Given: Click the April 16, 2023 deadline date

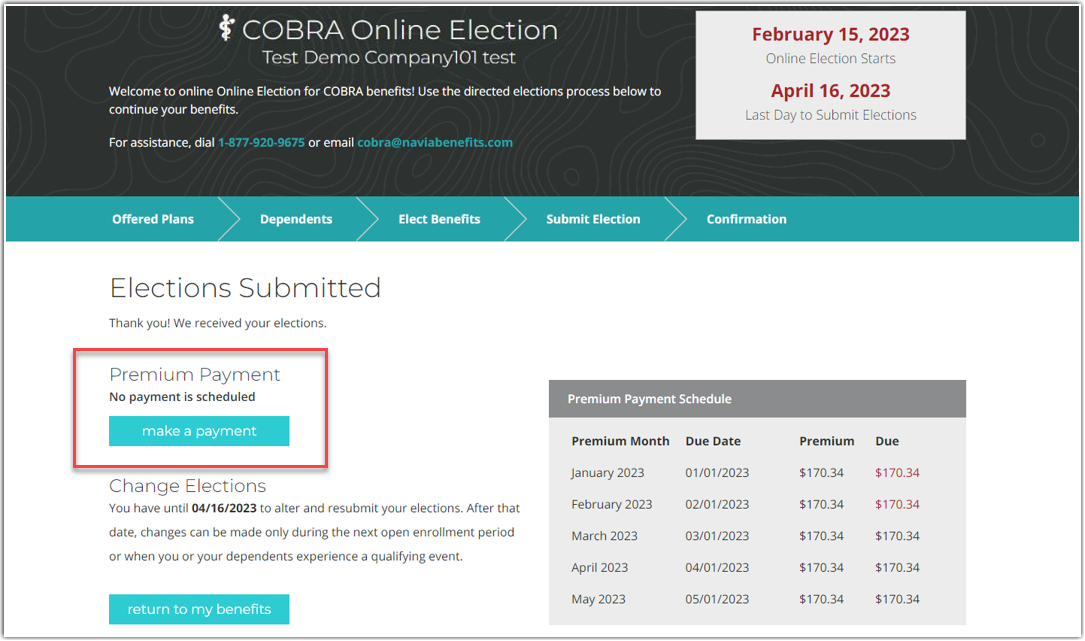Looking at the screenshot, I should point(830,91).
